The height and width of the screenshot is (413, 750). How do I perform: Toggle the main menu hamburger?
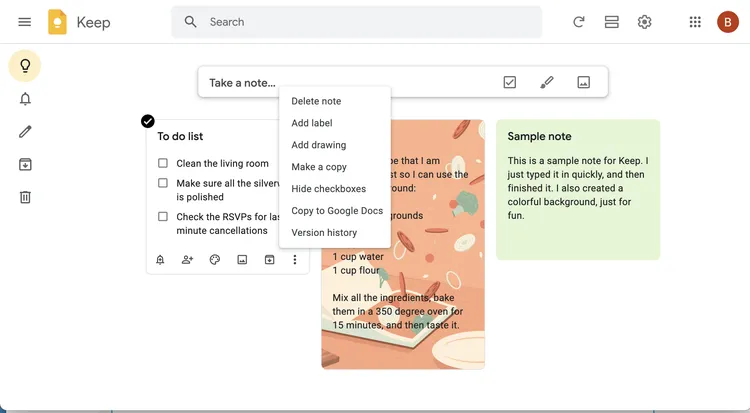click(x=25, y=22)
